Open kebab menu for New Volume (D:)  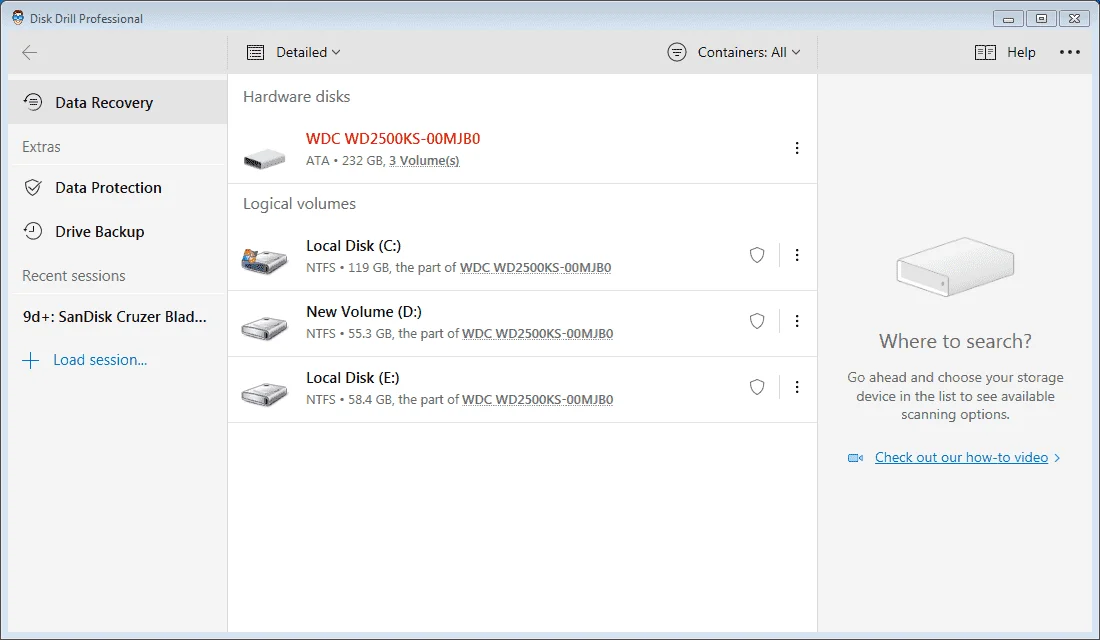tap(797, 321)
